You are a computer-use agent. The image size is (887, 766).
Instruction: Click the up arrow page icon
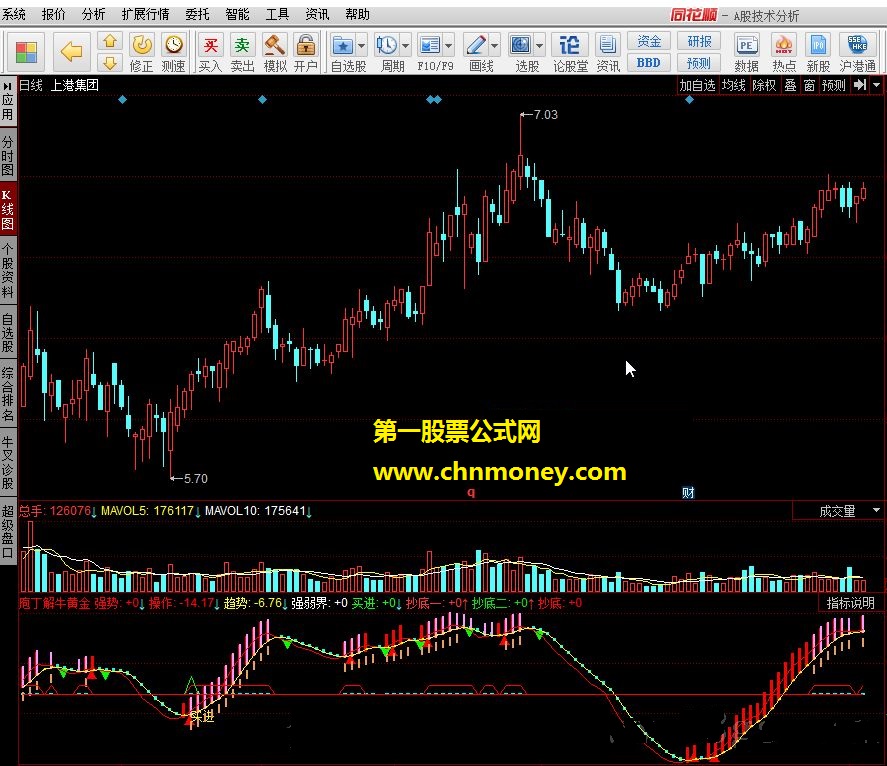[x=110, y=41]
